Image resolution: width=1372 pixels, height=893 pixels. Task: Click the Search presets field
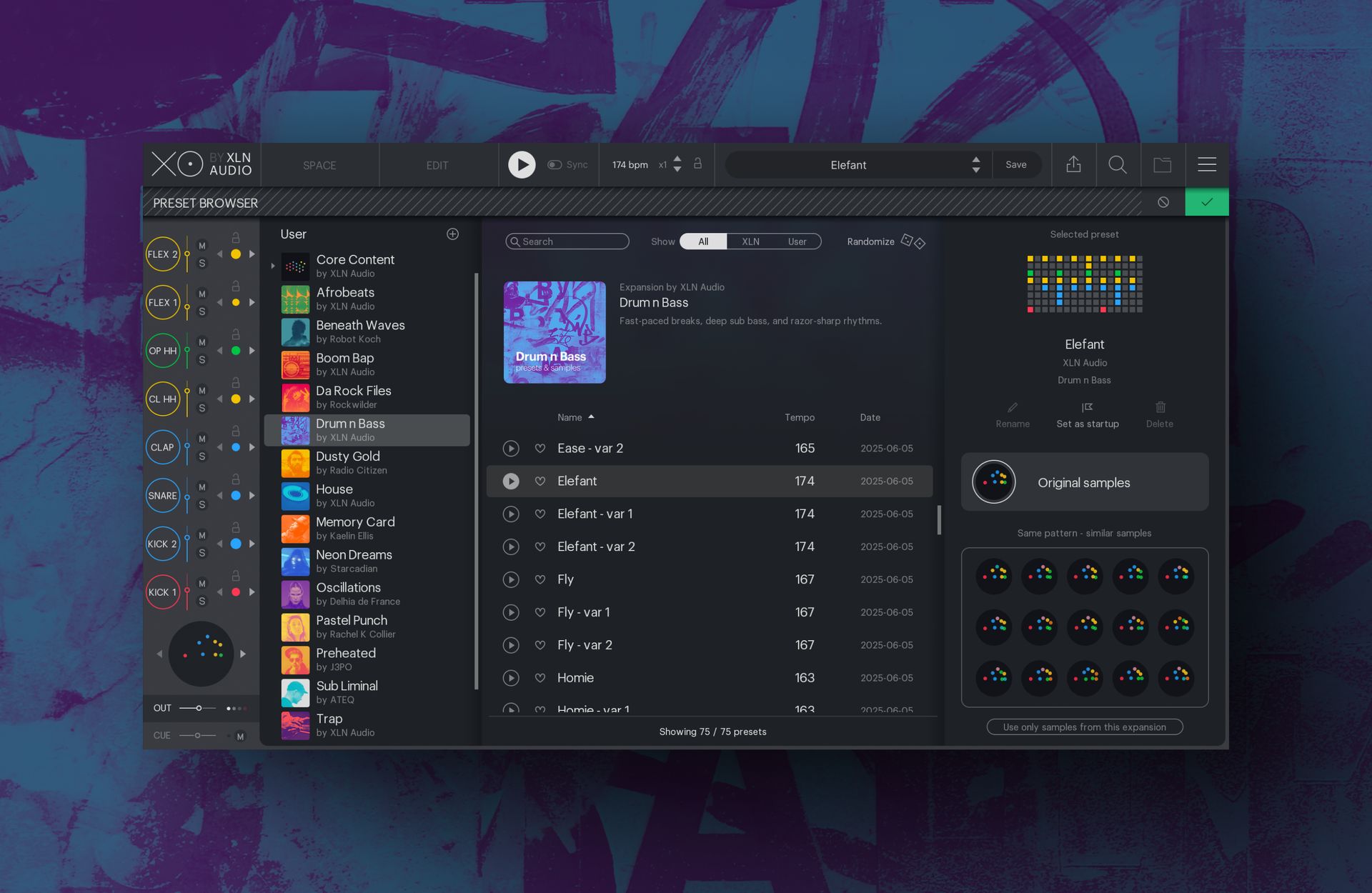pos(567,241)
